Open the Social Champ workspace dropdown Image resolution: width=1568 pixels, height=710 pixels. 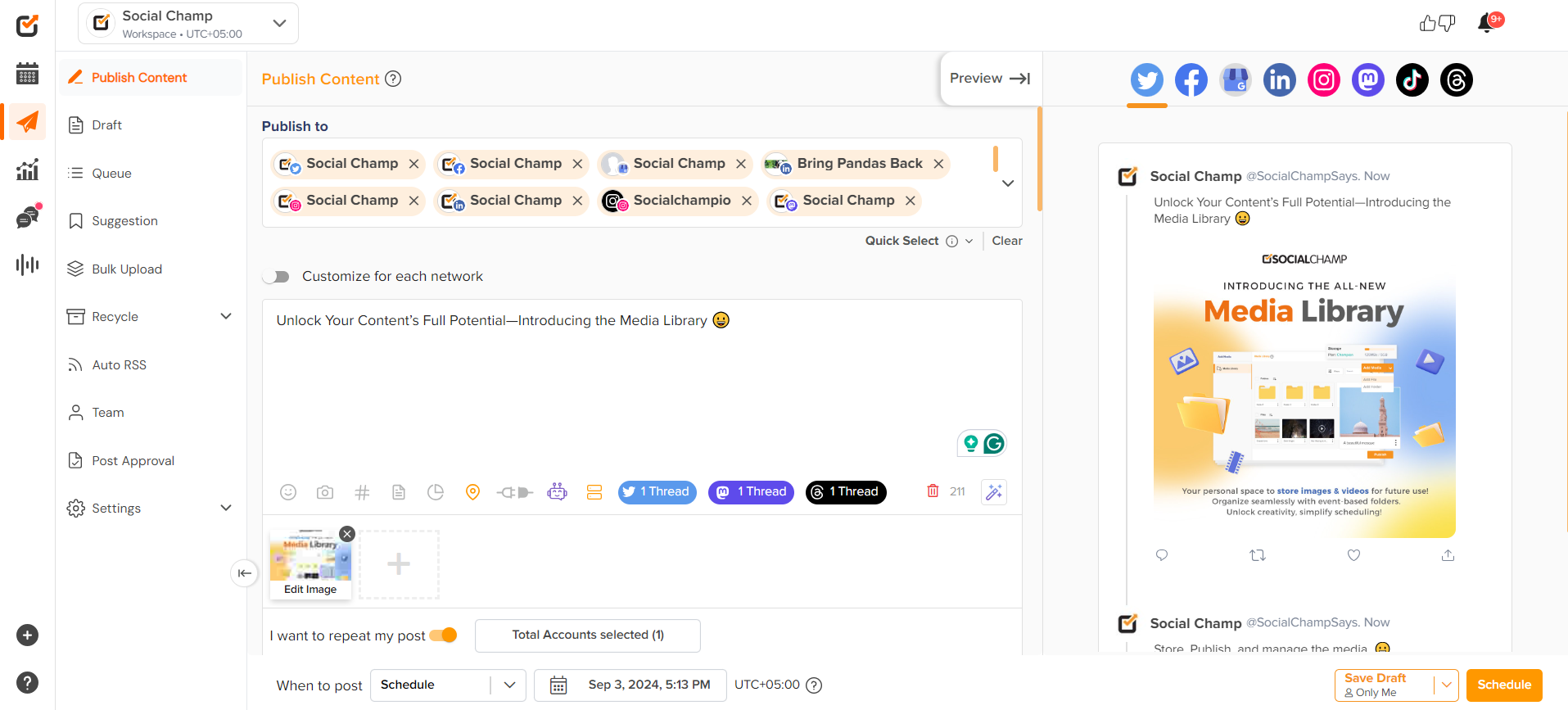(188, 23)
